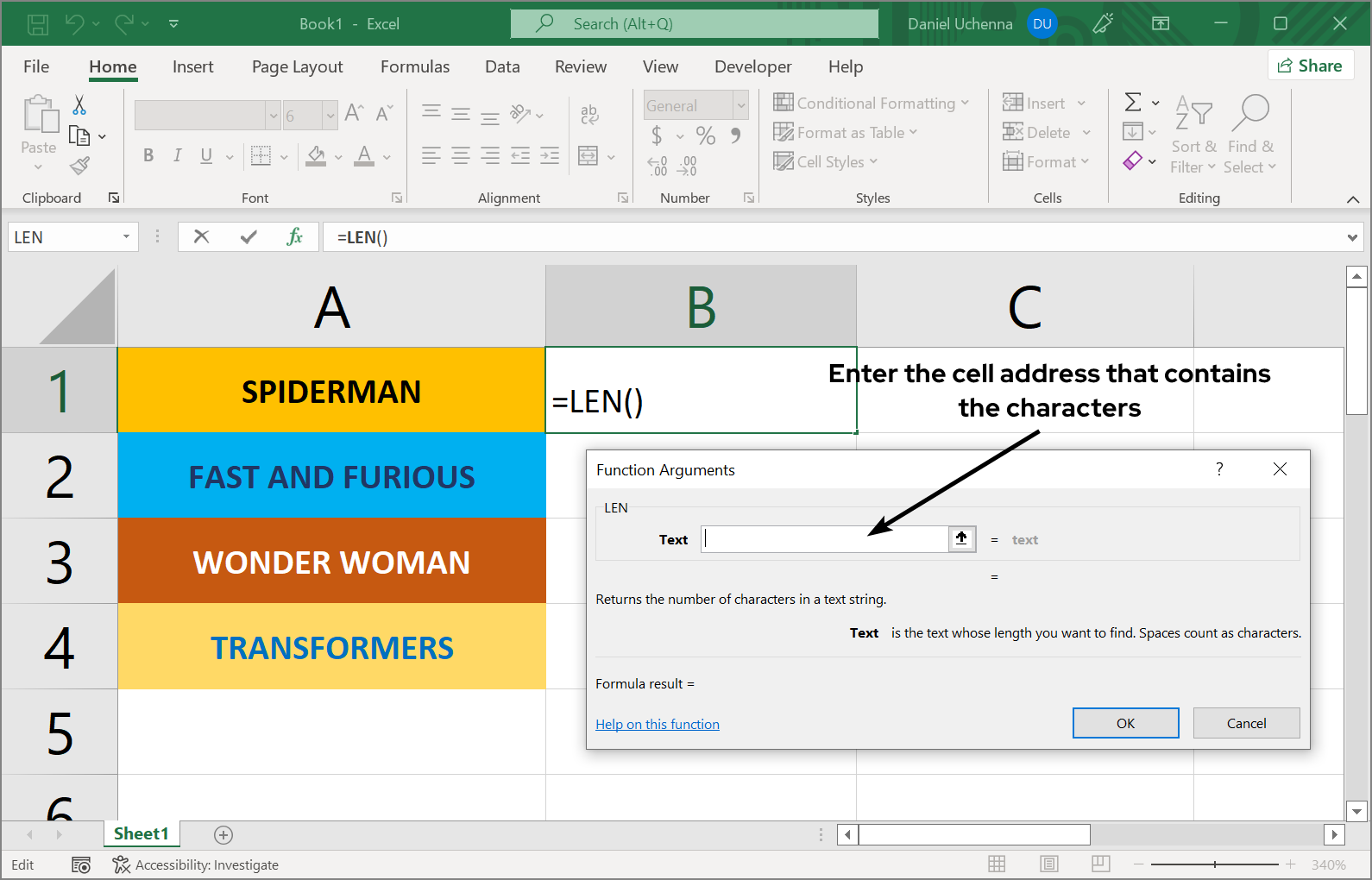The image size is (1372, 880).
Task: Confirm formula with checkmark Enter icon
Action: click(249, 236)
